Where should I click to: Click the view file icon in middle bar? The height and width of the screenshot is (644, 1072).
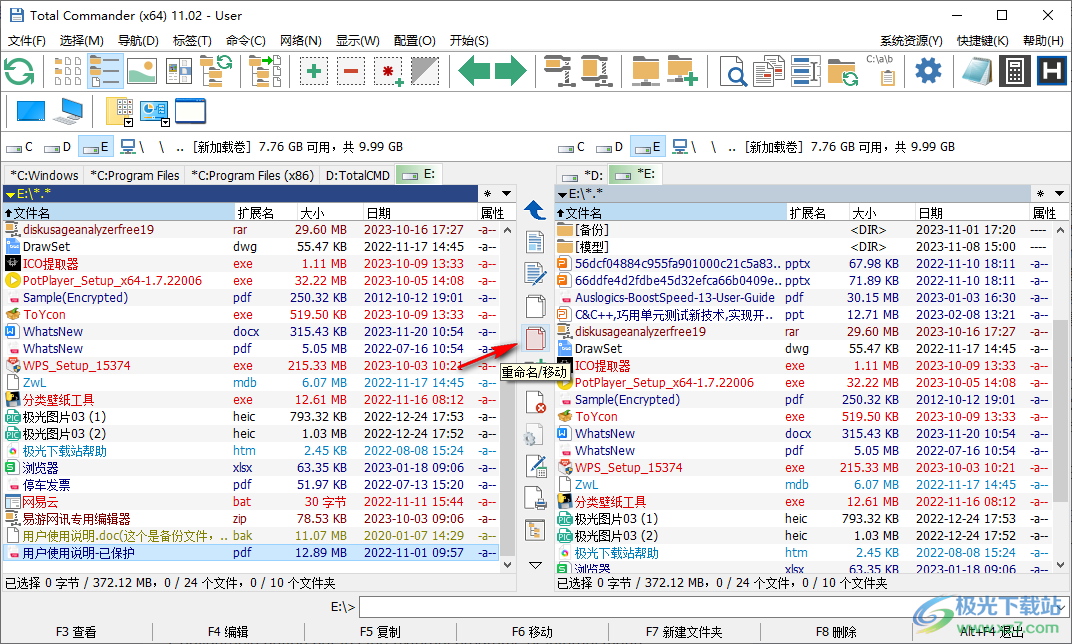click(x=535, y=241)
